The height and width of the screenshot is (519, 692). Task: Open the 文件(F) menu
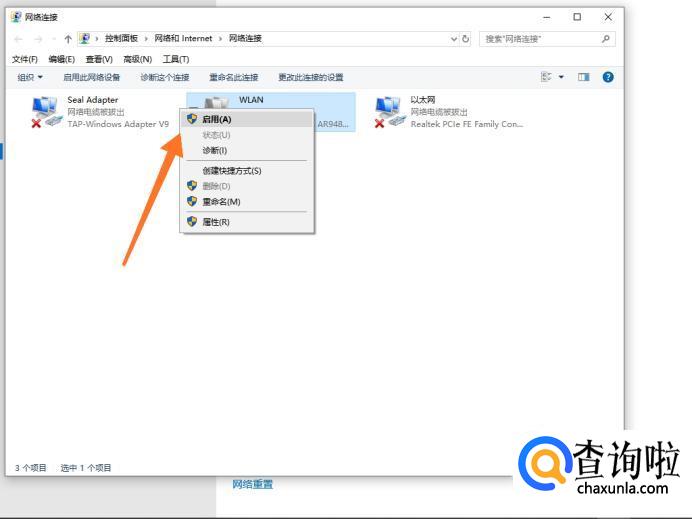pos(25,59)
